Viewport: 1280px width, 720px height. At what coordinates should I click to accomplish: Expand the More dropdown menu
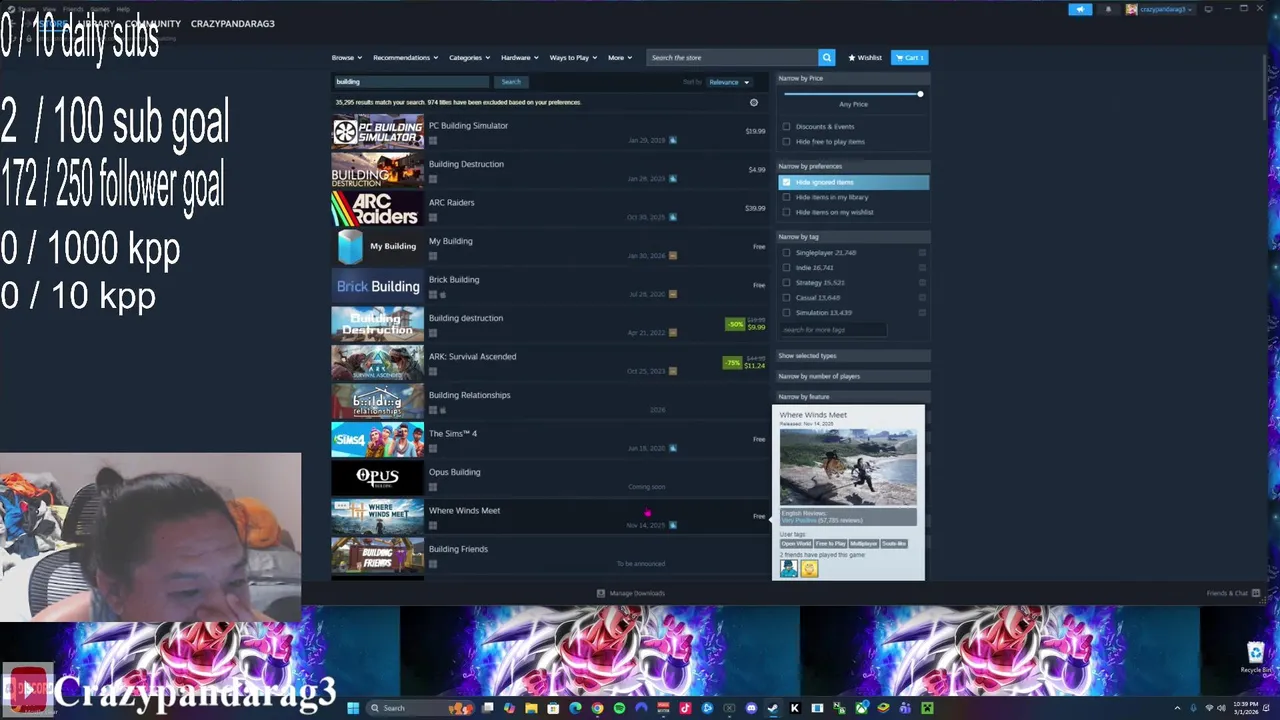619,57
